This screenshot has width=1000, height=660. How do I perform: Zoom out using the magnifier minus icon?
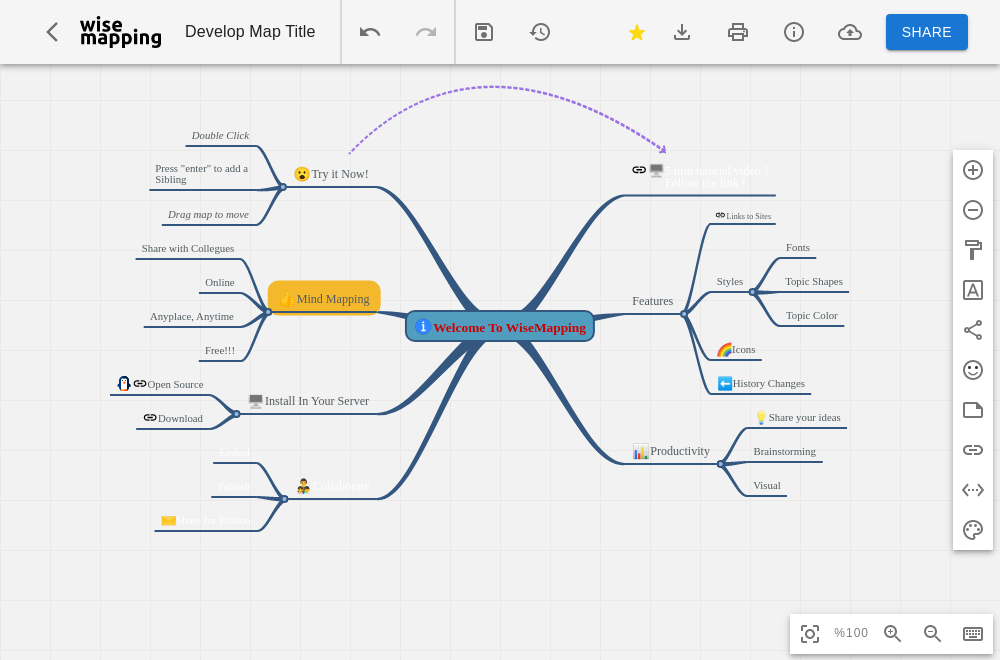[932, 633]
